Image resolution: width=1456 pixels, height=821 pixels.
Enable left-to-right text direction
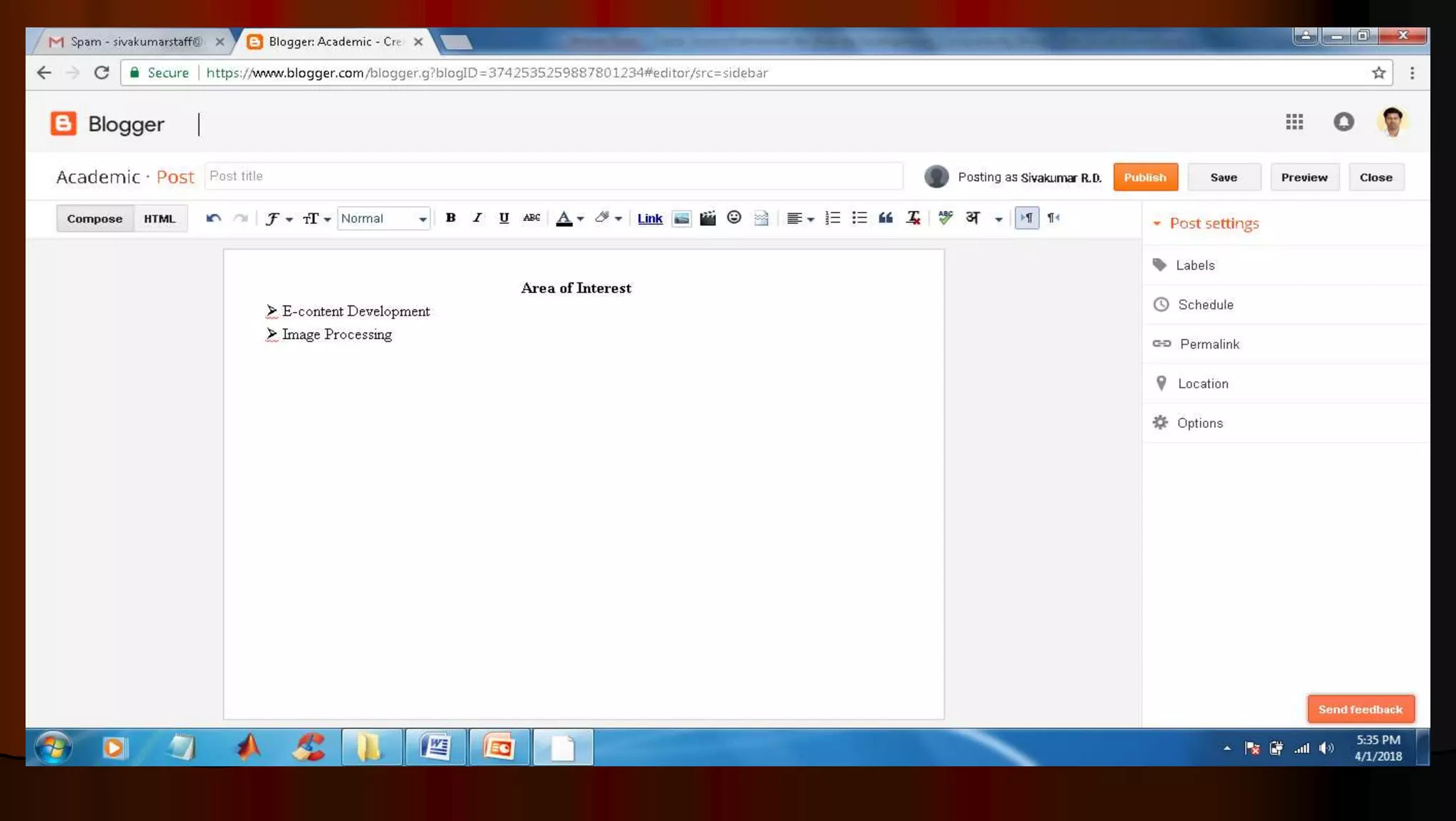click(1027, 218)
